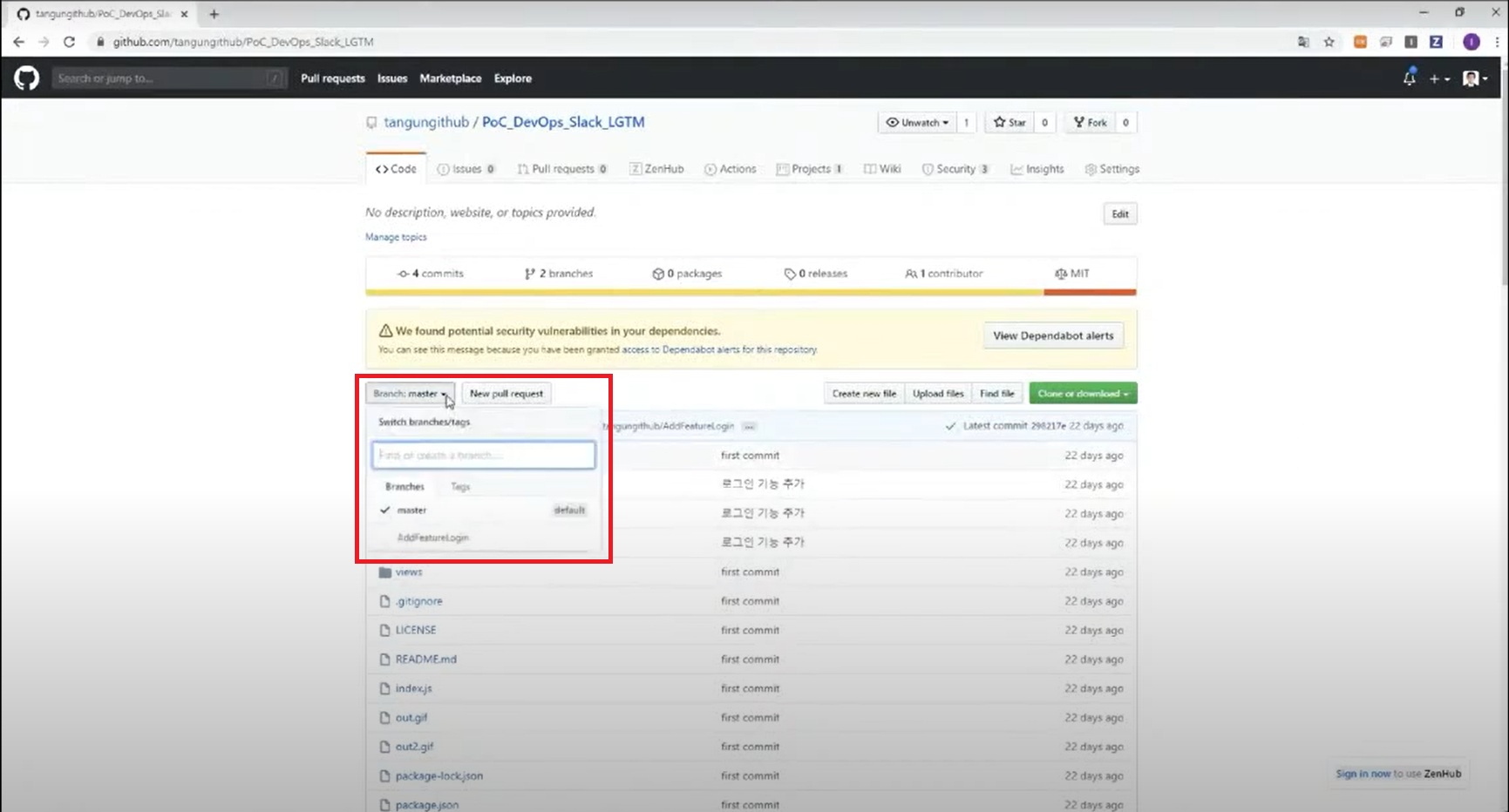Image resolution: width=1509 pixels, height=812 pixels.
Task: Reload the page with refresh icon
Action: click(69, 42)
